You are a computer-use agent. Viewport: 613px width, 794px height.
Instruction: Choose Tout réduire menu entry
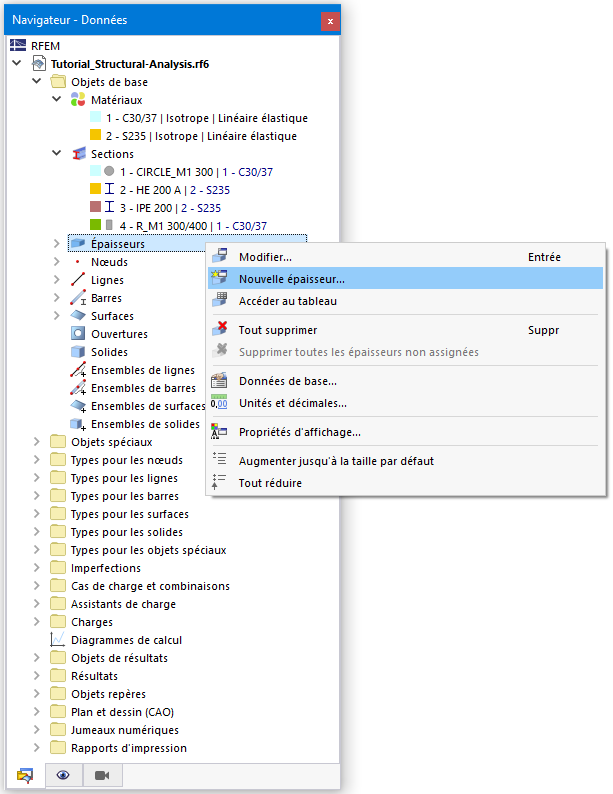tap(405, 483)
